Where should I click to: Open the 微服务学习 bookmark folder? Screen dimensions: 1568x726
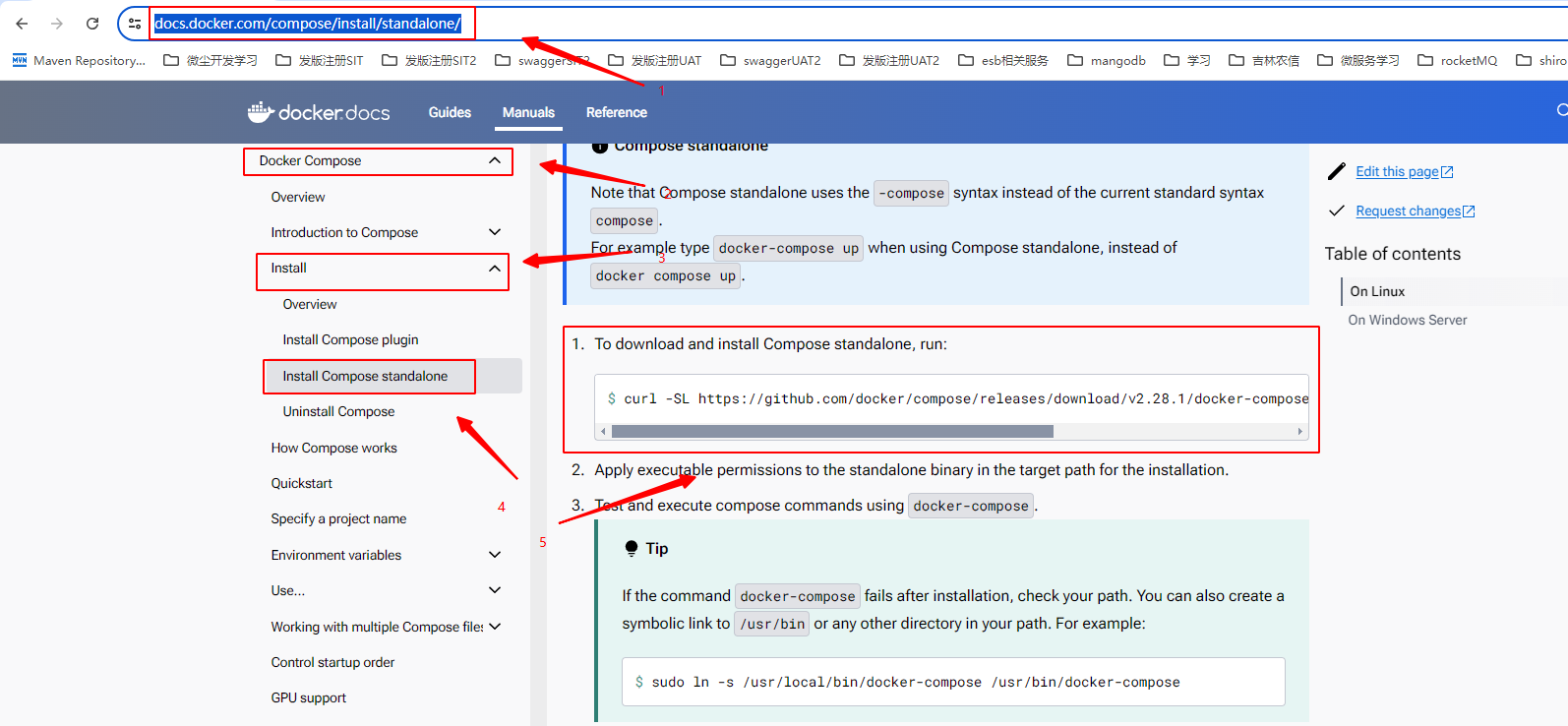pos(1358,60)
